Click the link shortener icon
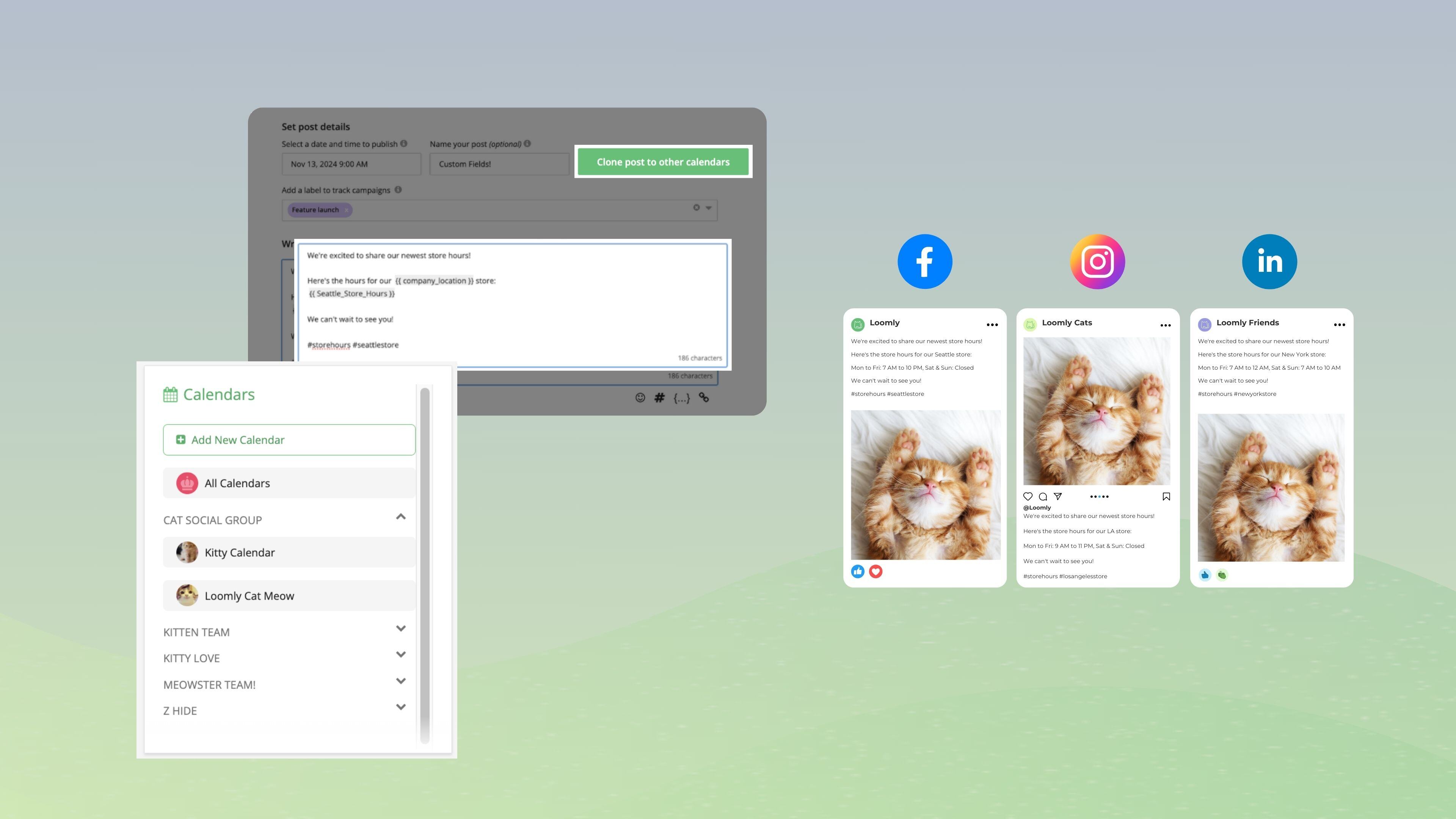The image size is (1456, 819). pyautogui.click(x=704, y=397)
